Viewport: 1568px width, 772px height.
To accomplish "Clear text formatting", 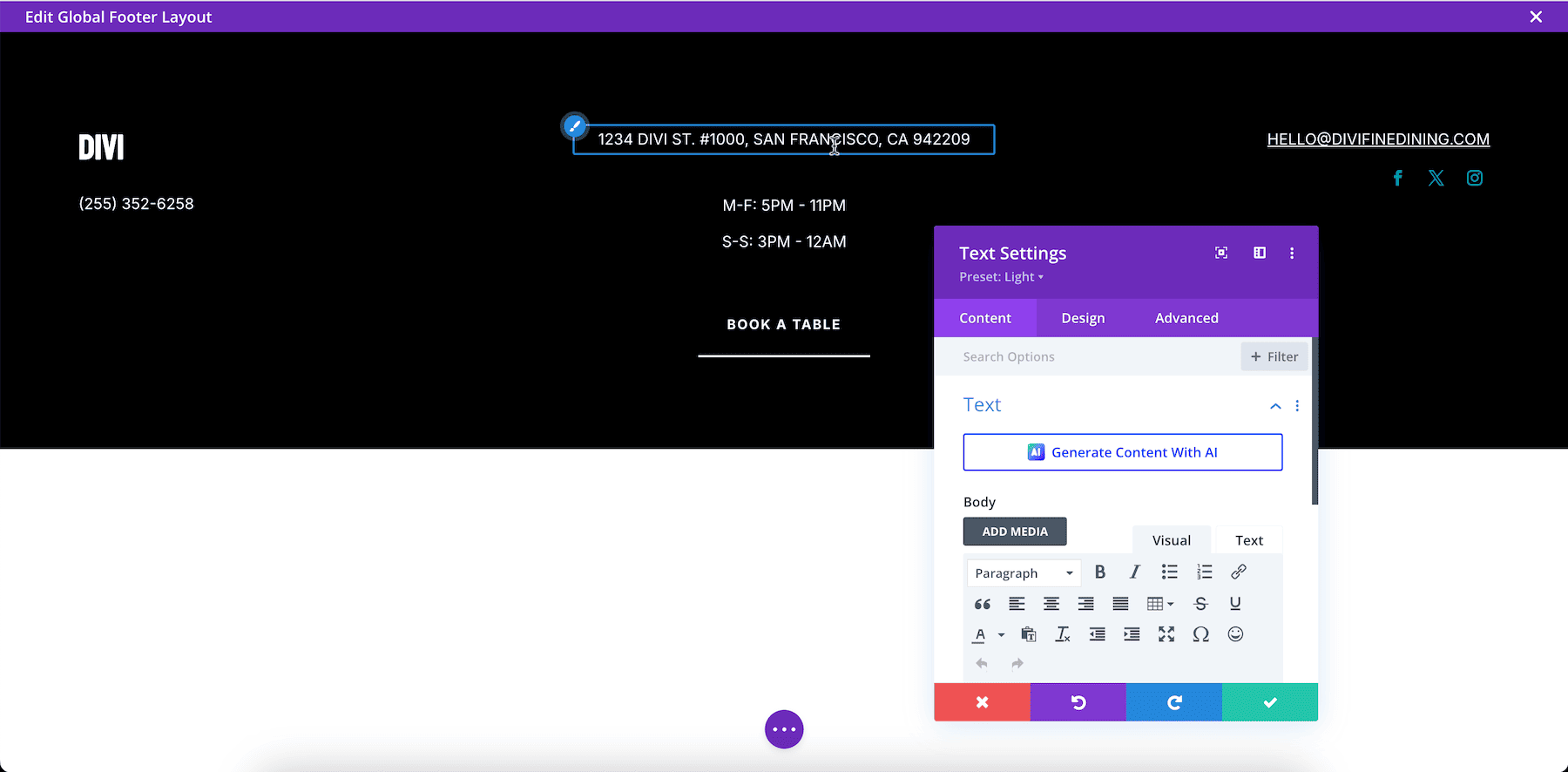I will 1063,634.
